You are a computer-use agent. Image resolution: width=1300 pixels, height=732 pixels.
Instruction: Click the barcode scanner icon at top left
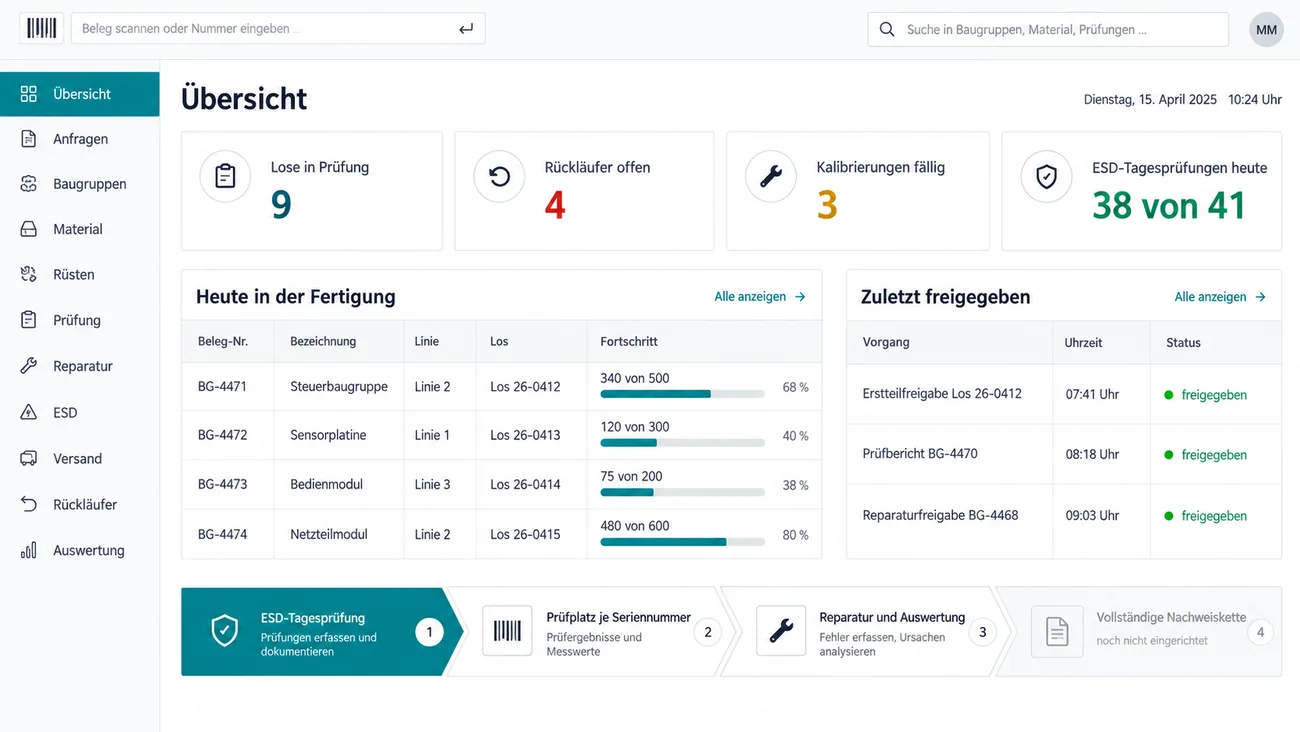[42, 28]
